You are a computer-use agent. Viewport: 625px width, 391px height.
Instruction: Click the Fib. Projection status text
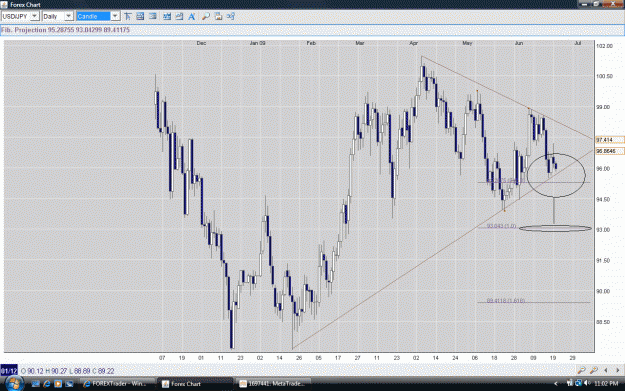click(x=65, y=30)
